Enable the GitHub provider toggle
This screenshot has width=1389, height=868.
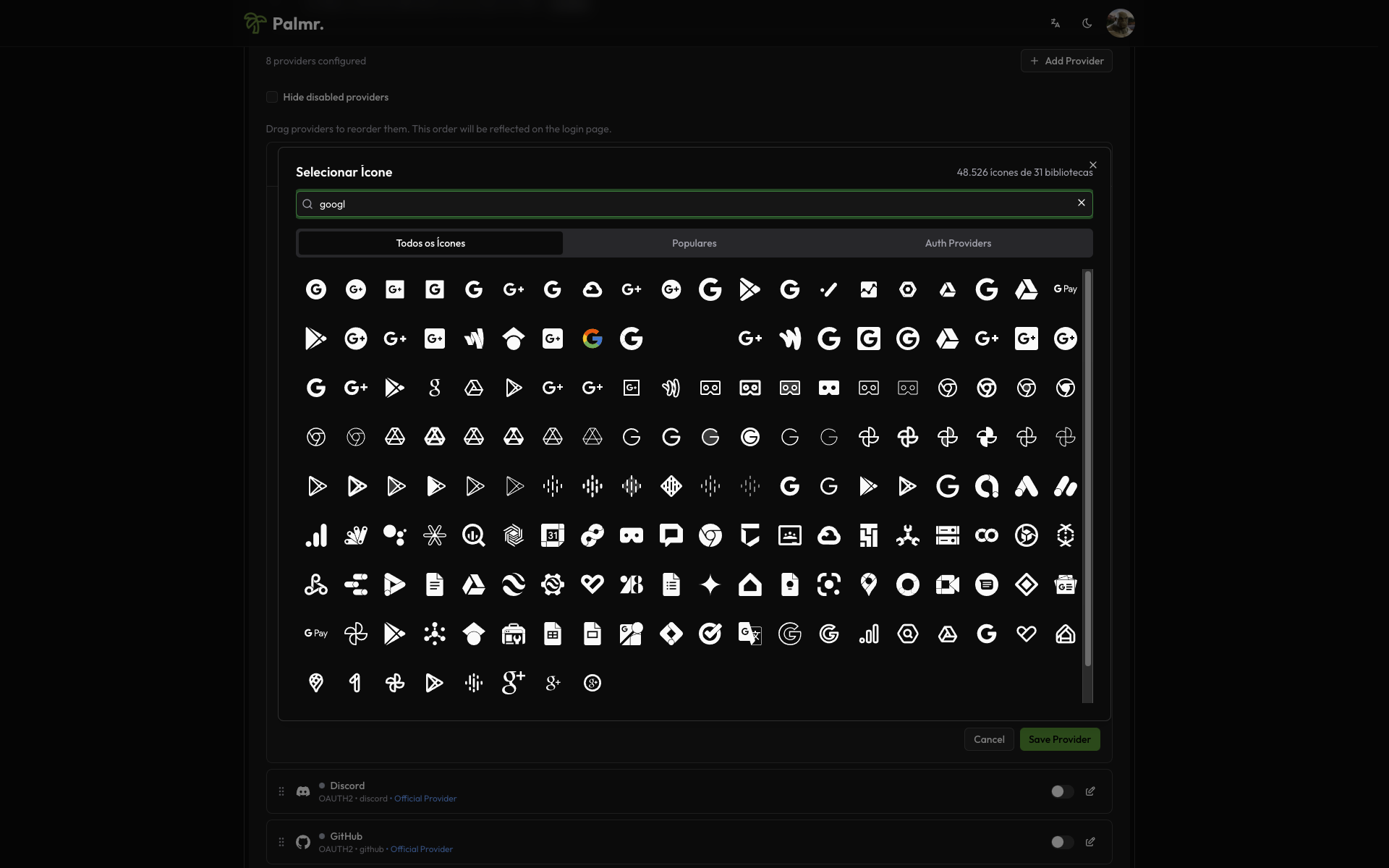(x=1061, y=842)
